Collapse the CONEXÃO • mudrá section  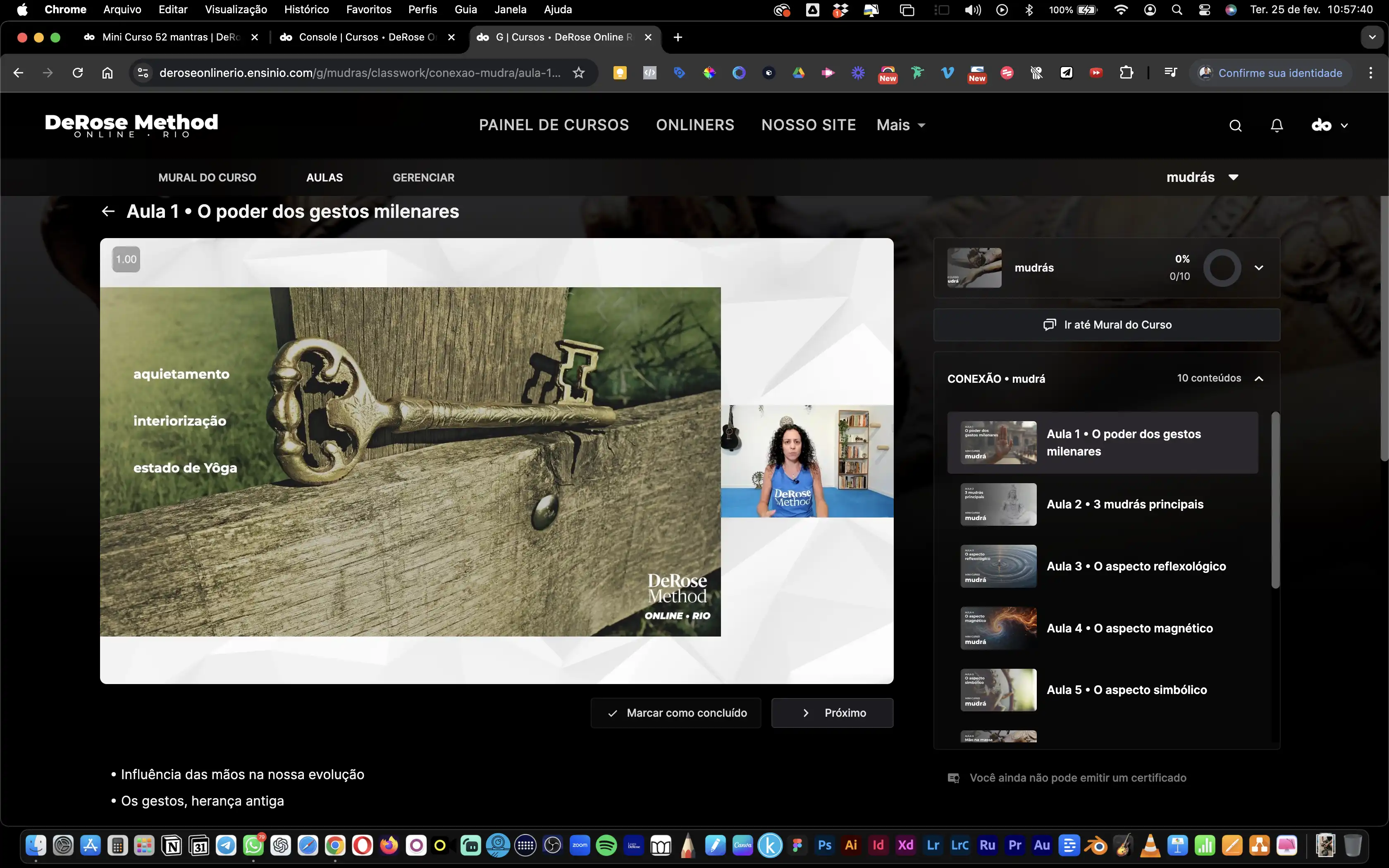[x=1259, y=378]
